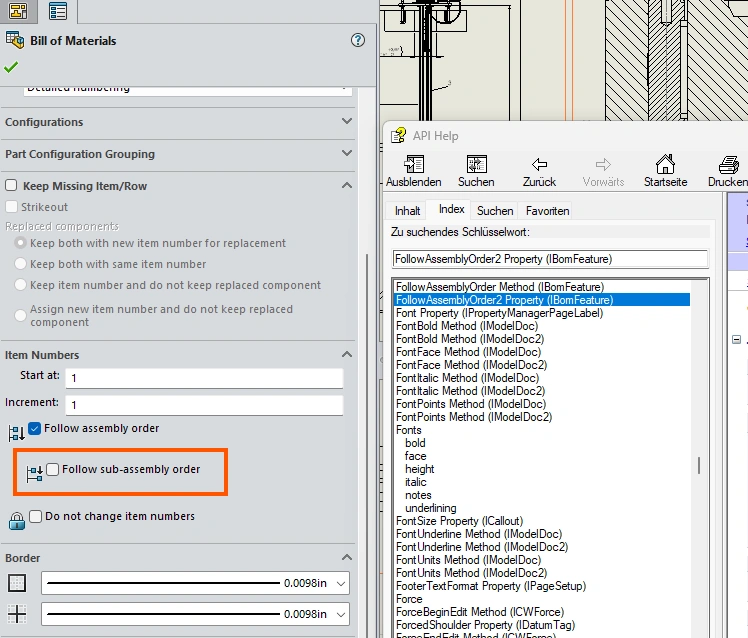
Task: Select FontBold Method (IModelDoc) entry
Action: (466, 326)
